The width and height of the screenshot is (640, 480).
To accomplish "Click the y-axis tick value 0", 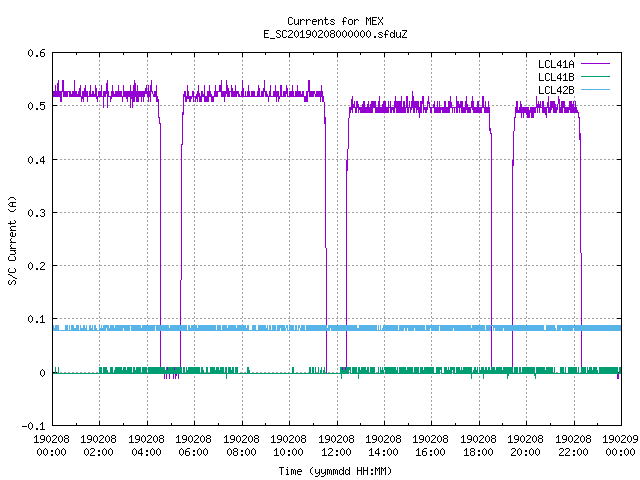I will coord(42,373).
